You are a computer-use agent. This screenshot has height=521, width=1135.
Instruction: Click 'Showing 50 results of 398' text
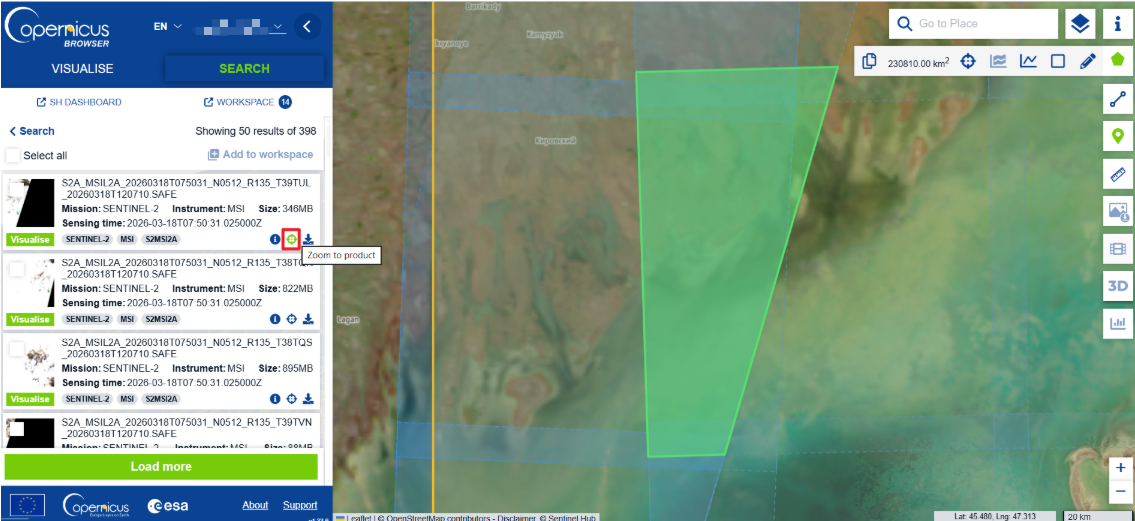tap(256, 131)
